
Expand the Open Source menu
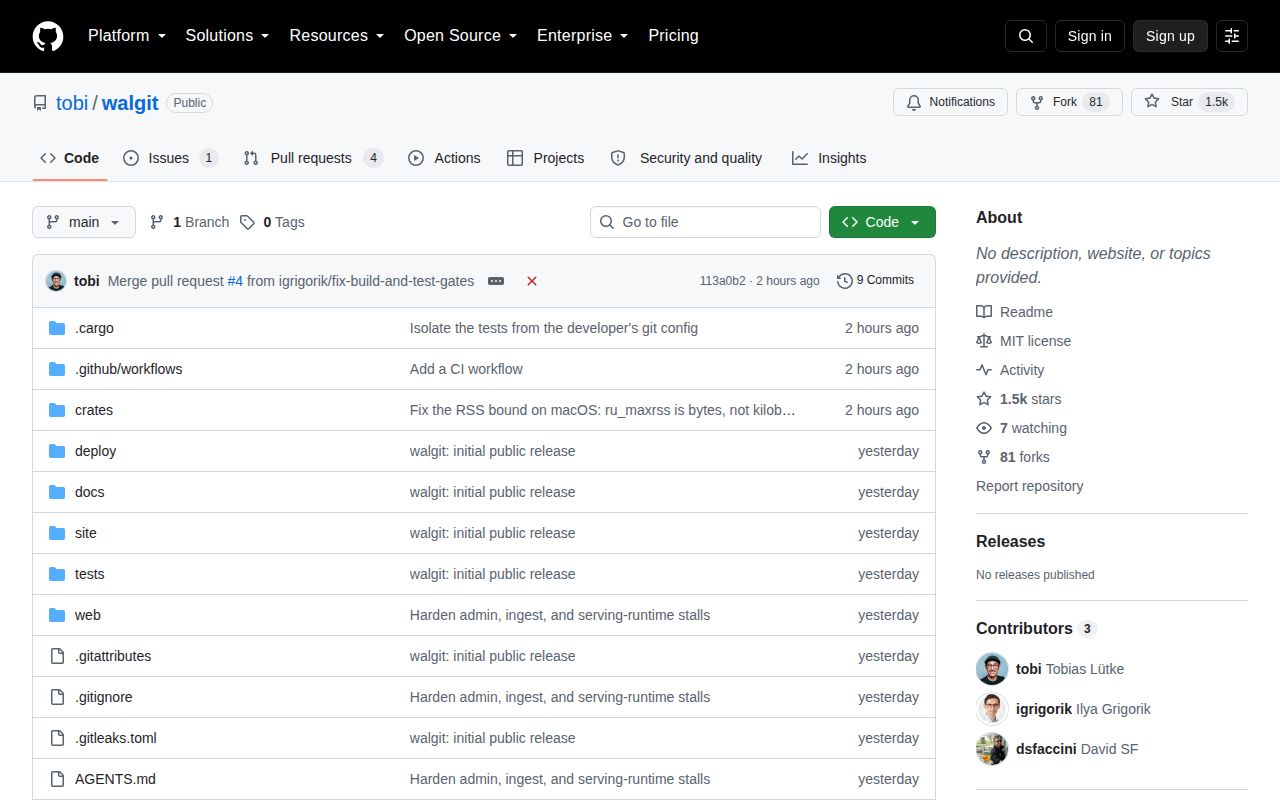[x=461, y=36]
